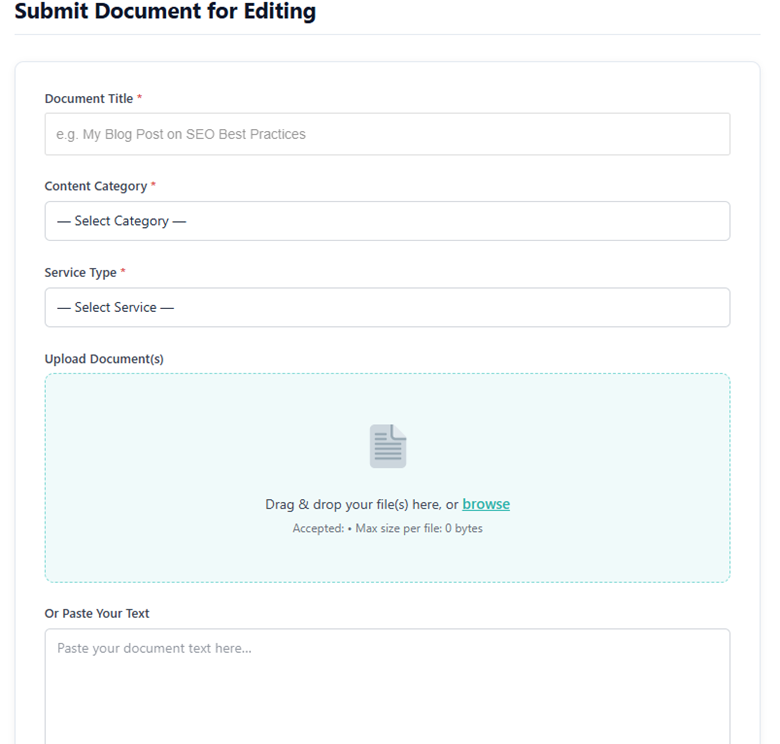Open the Select Service dropdown
Image resolution: width=780 pixels, height=744 pixels.
coord(387,307)
